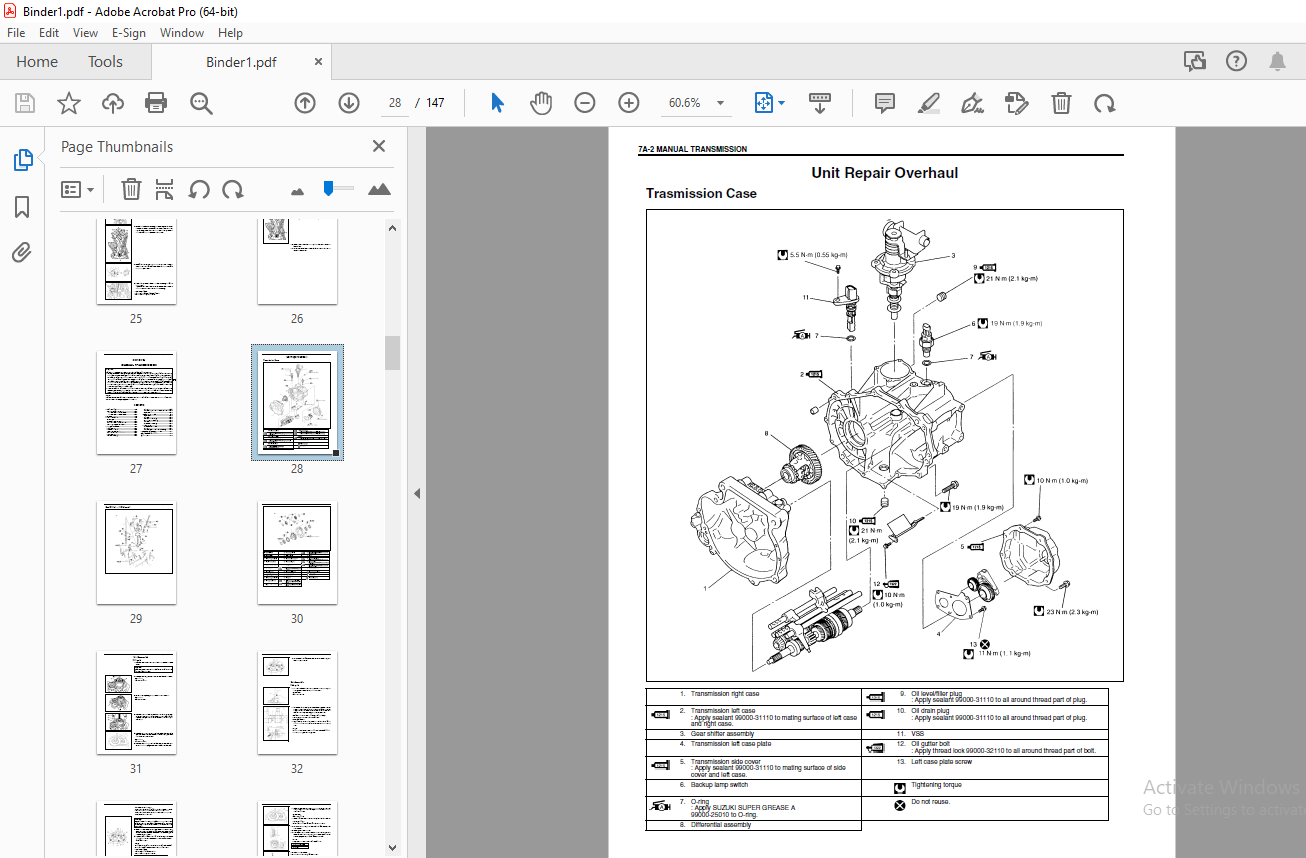1306x858 pixels.
Task: Zoom in with plus button
Action: [628, 103]
